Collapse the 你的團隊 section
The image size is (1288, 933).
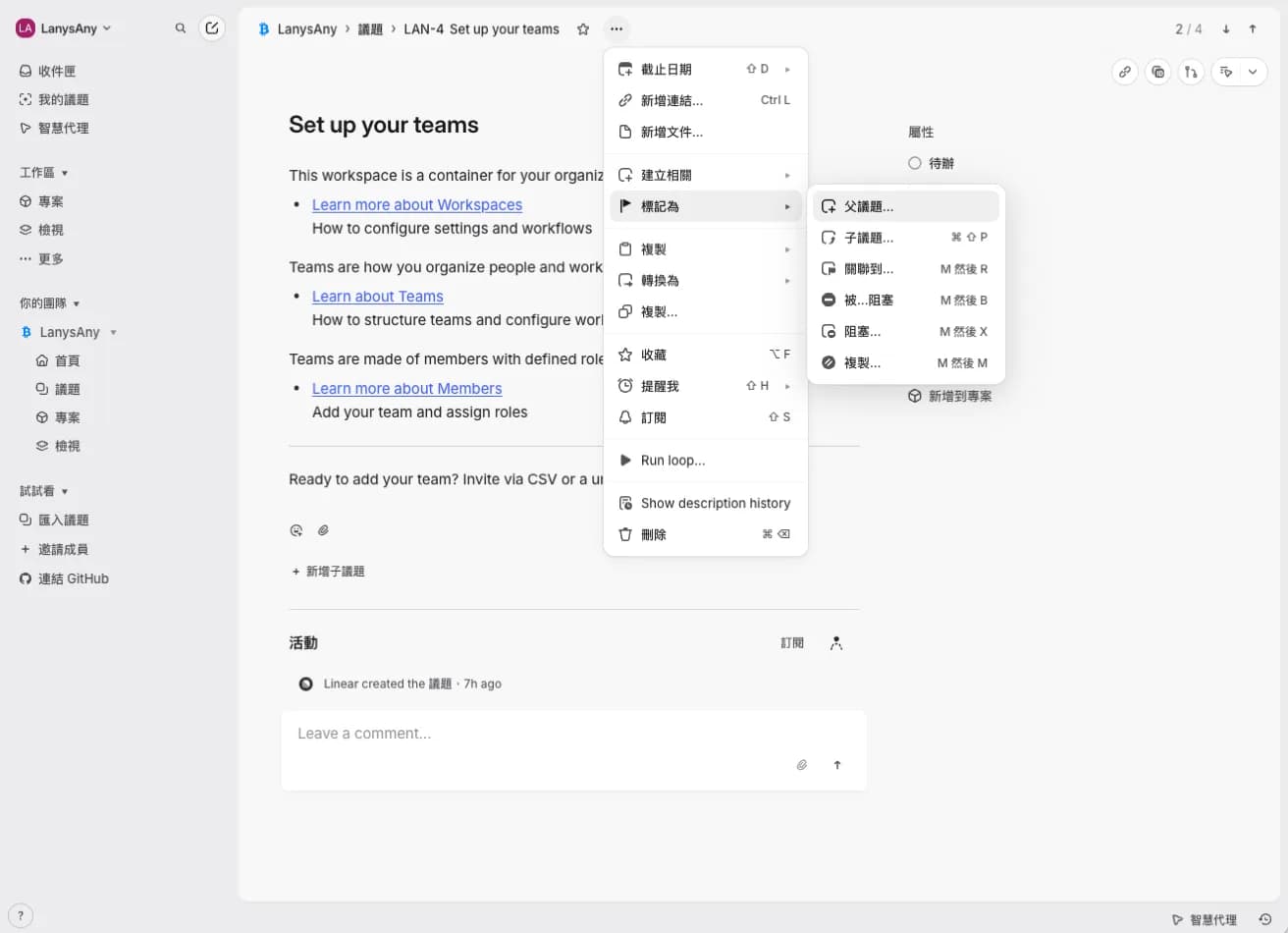tap(50, 303)
